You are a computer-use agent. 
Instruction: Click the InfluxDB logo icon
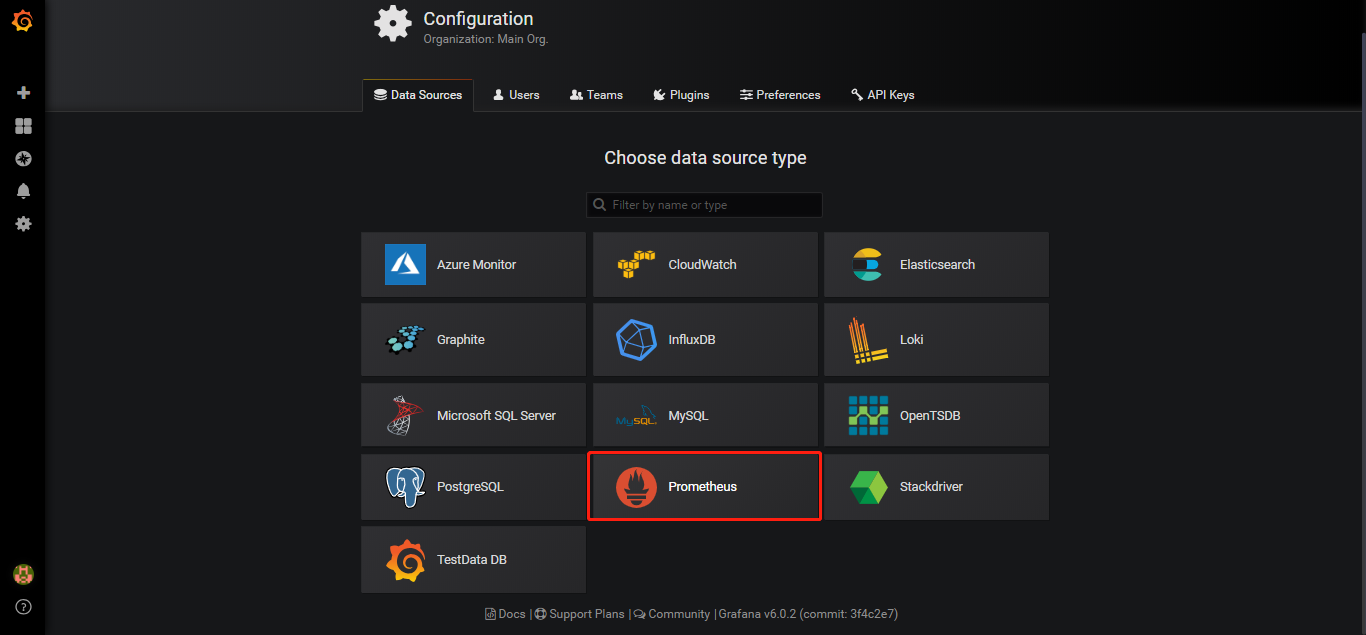click(x=636, y=340)
